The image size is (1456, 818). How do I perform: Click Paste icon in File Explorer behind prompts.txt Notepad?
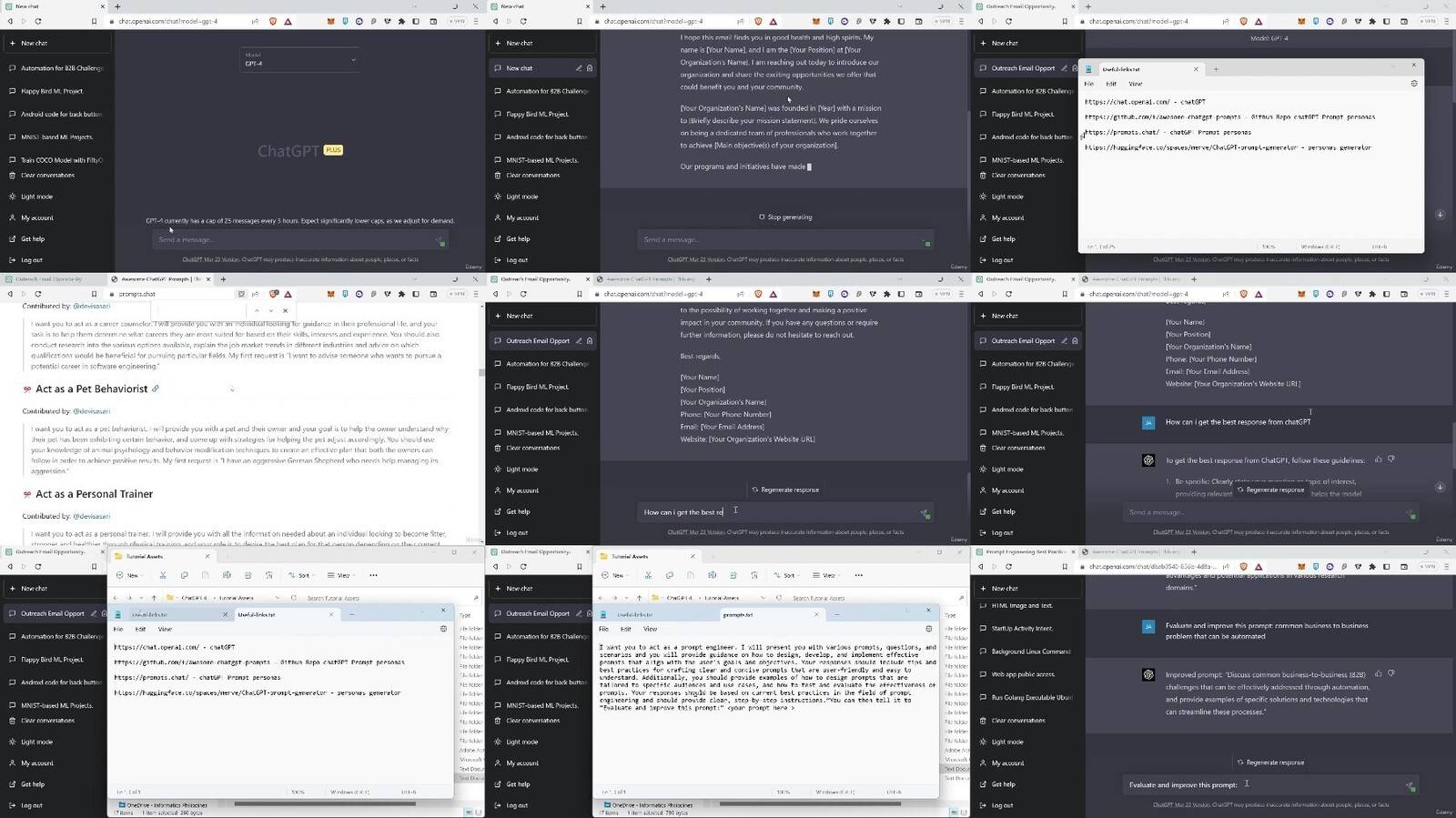(x=691, y=575)
